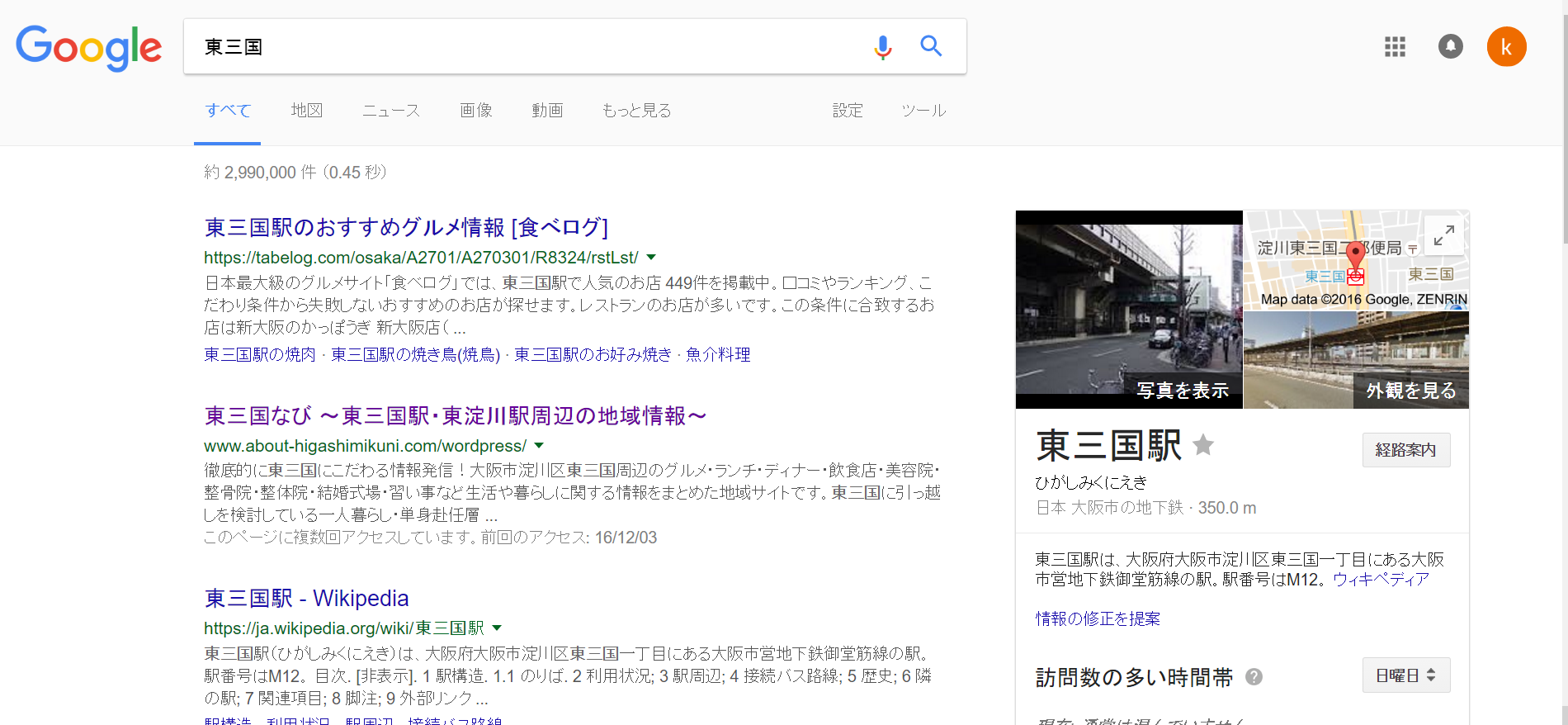Click the ひがしみくにえき reading text
The image size is (1568, 725).
click(x=1091, y=482)
